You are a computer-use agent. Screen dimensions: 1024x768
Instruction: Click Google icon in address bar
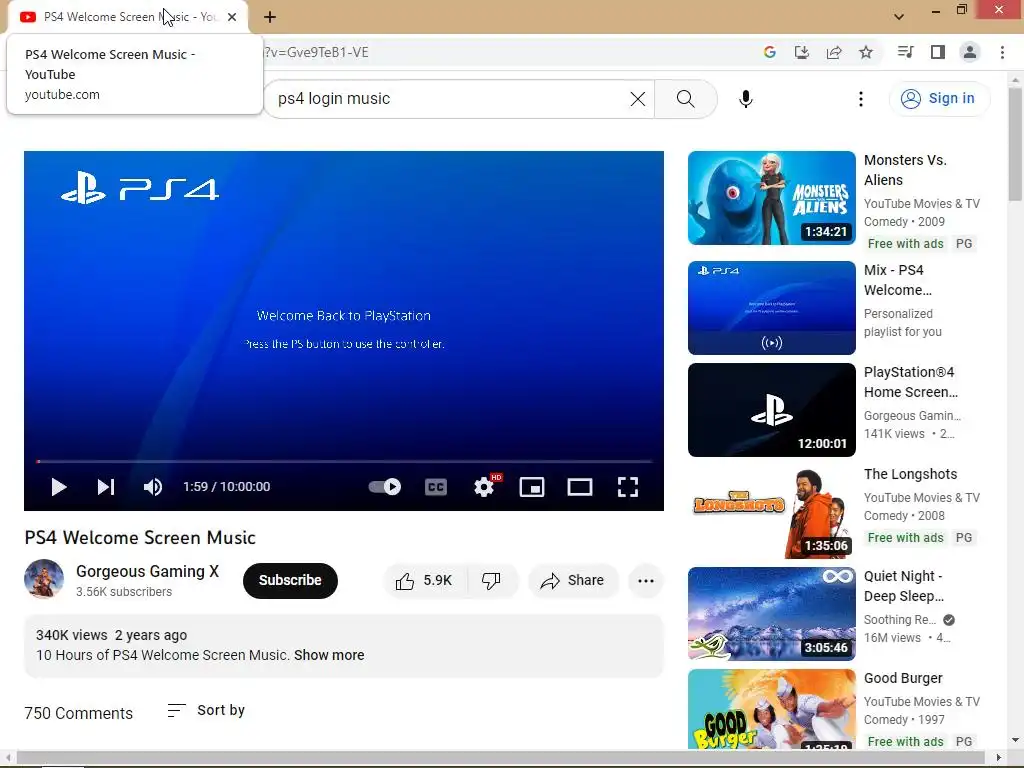(769, 52)
